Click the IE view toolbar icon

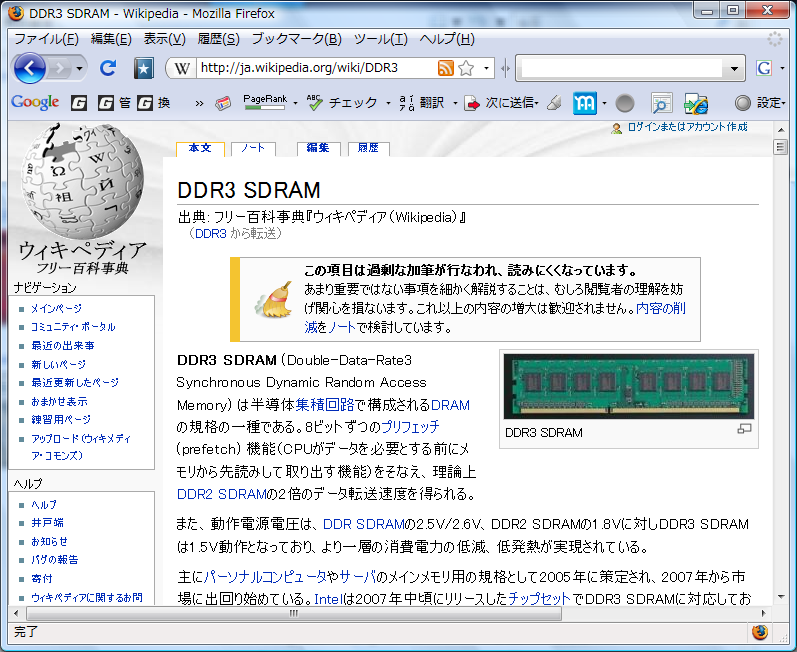click(696, 104)
